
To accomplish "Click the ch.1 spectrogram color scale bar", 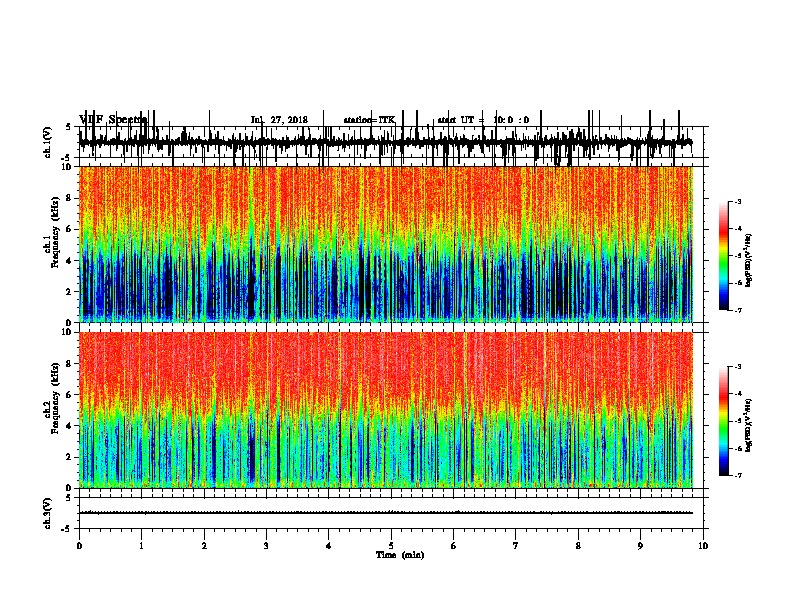I will pos(724,256).
